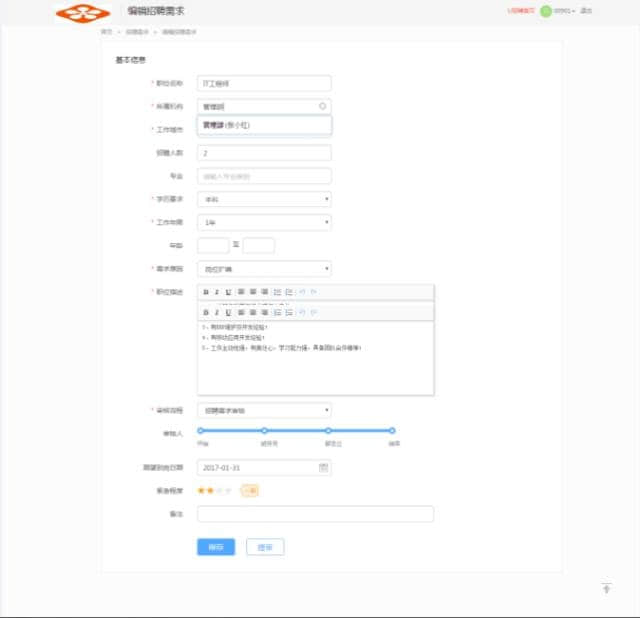Set urgency to the fourth star
The height and width of the screenshot is (618, 640).
pos(228,490)
